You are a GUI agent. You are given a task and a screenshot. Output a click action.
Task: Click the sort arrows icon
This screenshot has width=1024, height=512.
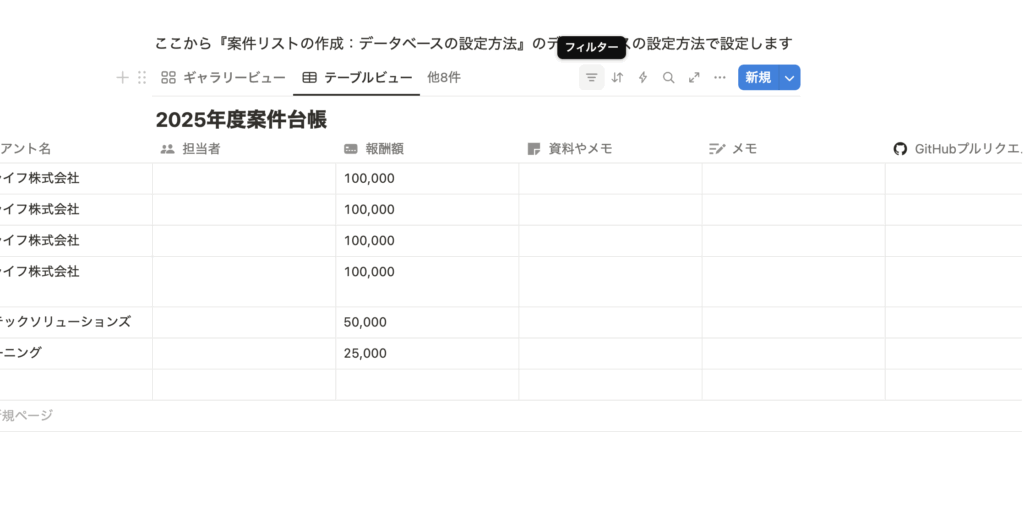[x=617, y=77]
